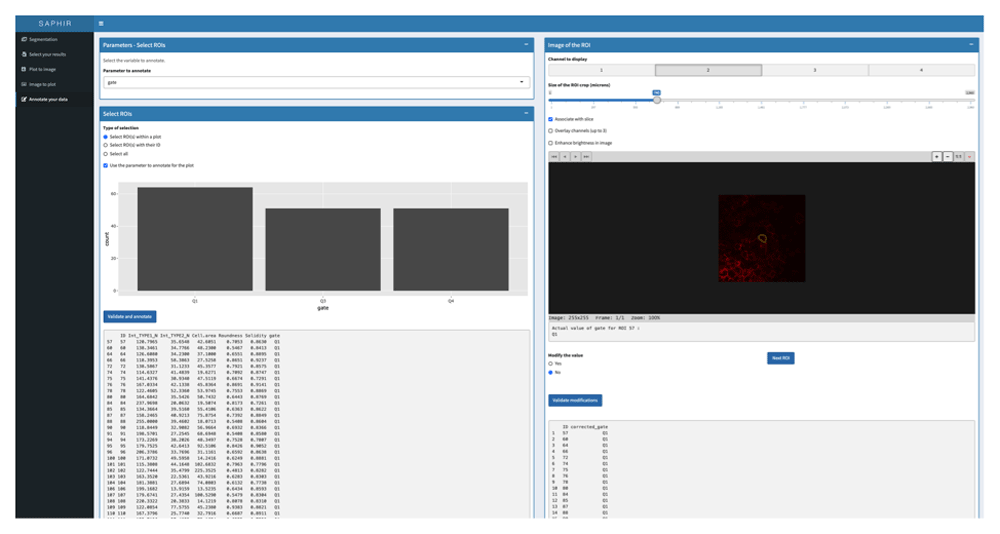Go to previous frame in image viewer
Screen dimensions: 1000x534
click(565, 157)
